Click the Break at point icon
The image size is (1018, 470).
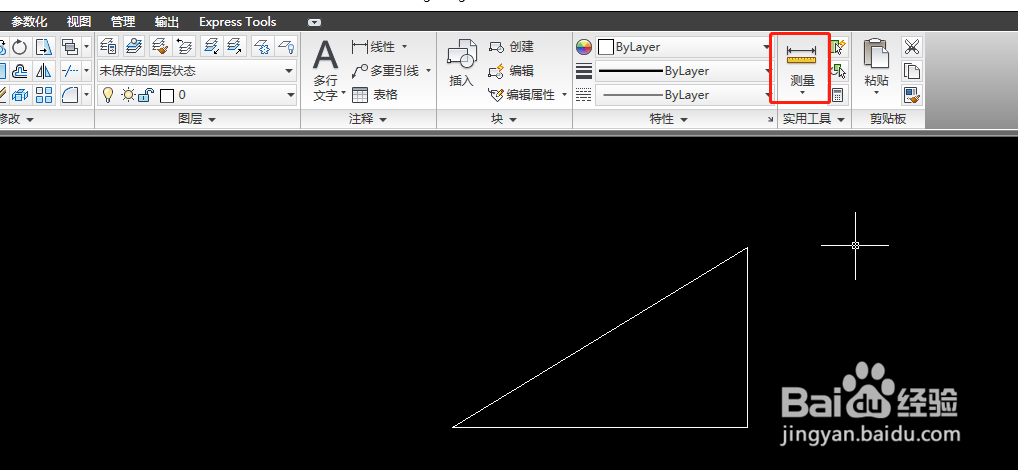[x=69, y=71]
